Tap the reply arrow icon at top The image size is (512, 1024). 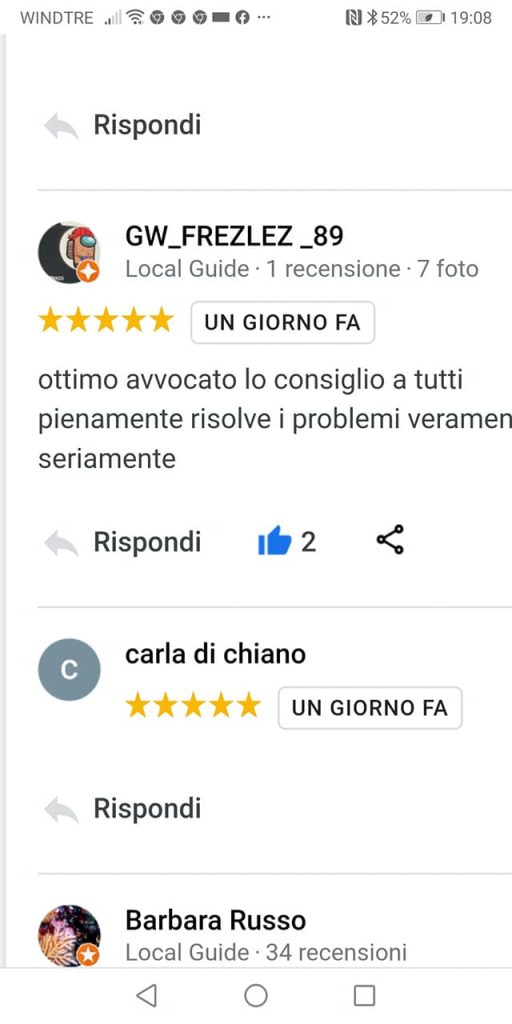click(x=61, y=126)
